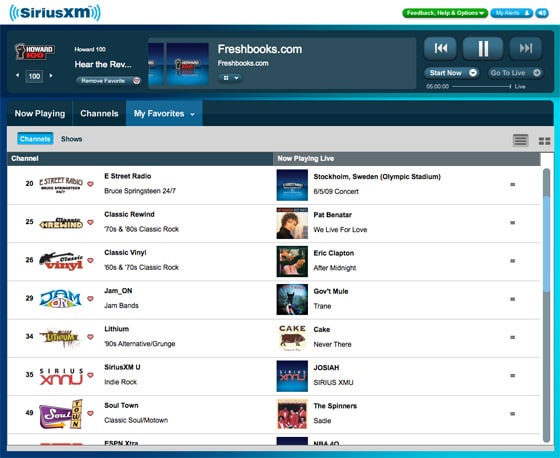Toggle favorite heart for Classic Vinyl
The width and height of the screenshot is (560, 458).
pos(90,260)
